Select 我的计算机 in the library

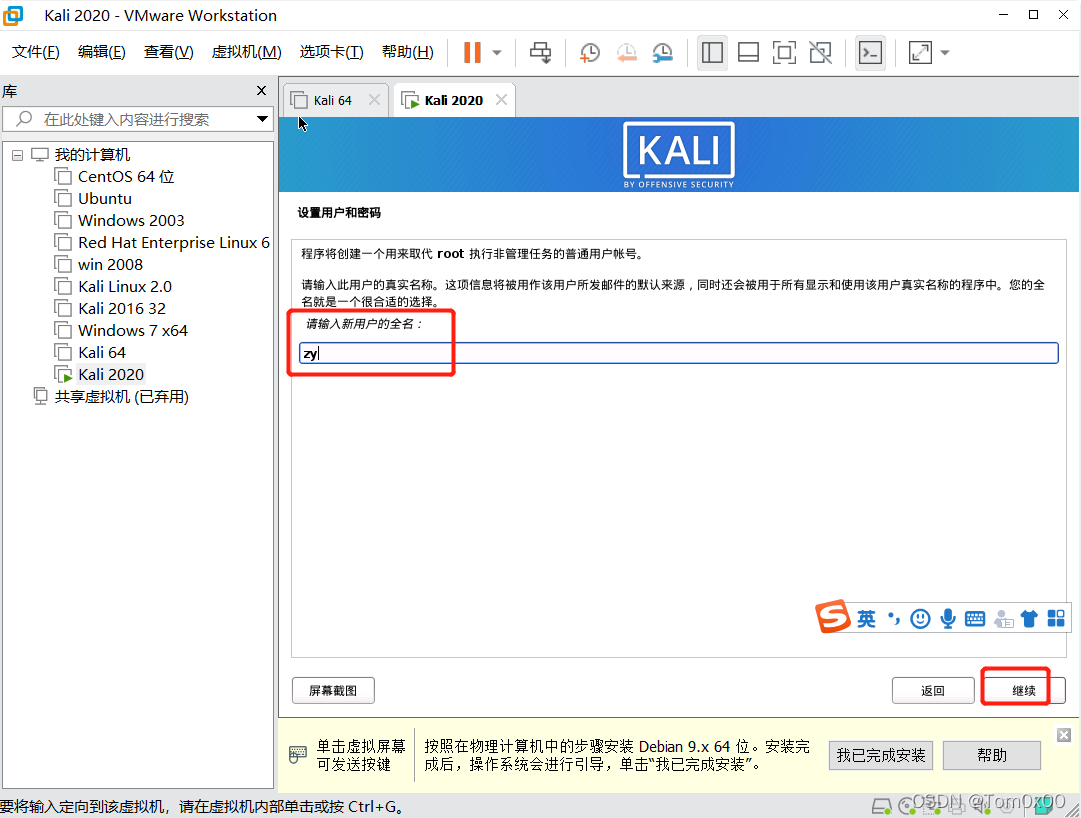(92, 154)
